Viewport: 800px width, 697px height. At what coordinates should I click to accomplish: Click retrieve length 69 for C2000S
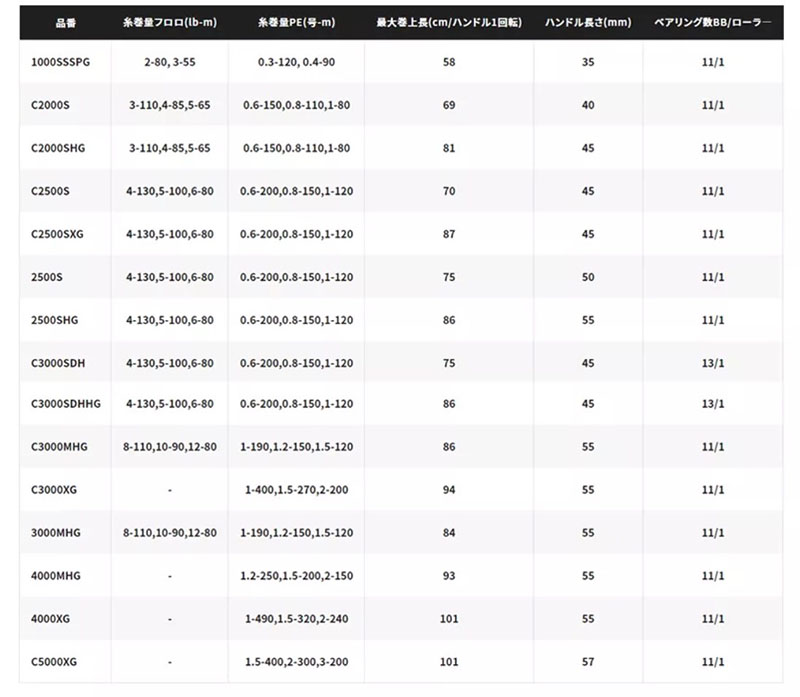(449, 105)
